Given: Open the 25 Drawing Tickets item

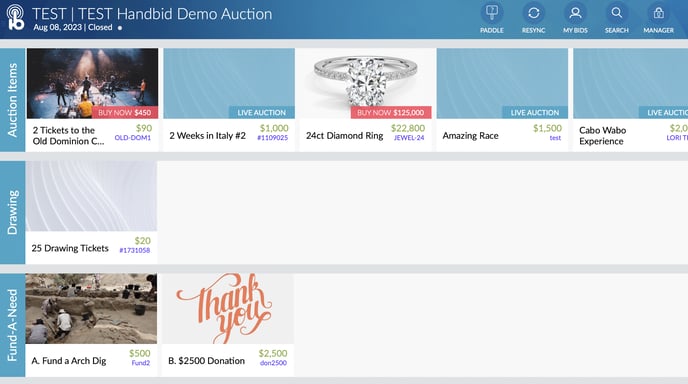Looking at the screenshot, I should pos(91,212).
